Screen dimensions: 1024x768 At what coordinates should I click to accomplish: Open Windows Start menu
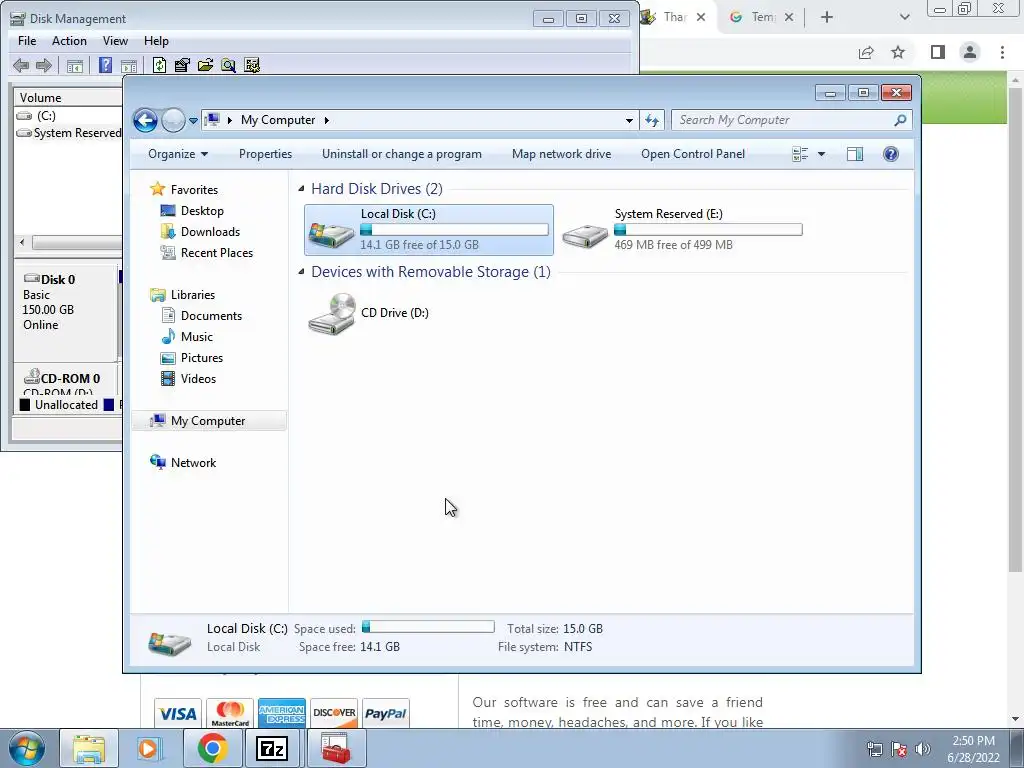pyautogui.click(x=27, y=748)
